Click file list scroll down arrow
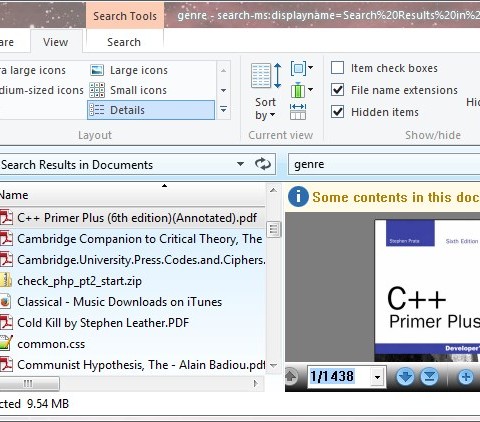The height and width of the screenshot is (422, 480). click(273, 366)
